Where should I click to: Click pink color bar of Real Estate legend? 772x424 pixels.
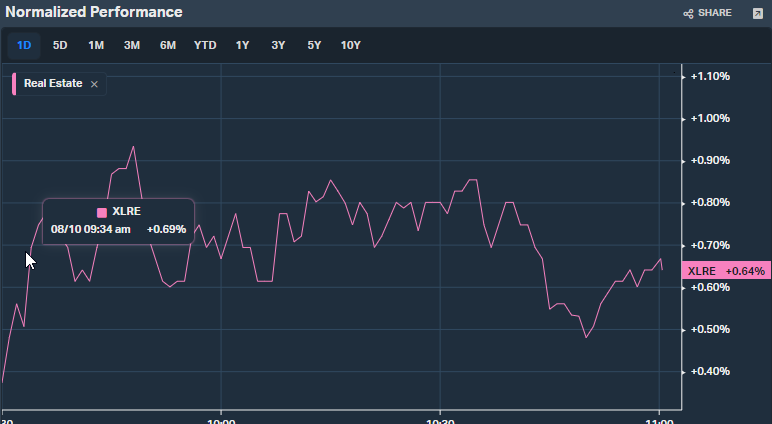coord(14,84)
